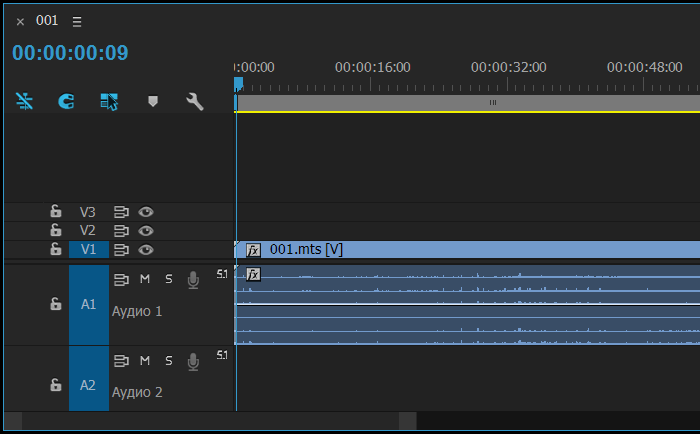The width and height of the screenshot is (700, 434).
Task: Click left handle of zoom scrollbar
Action: (13, 421)
